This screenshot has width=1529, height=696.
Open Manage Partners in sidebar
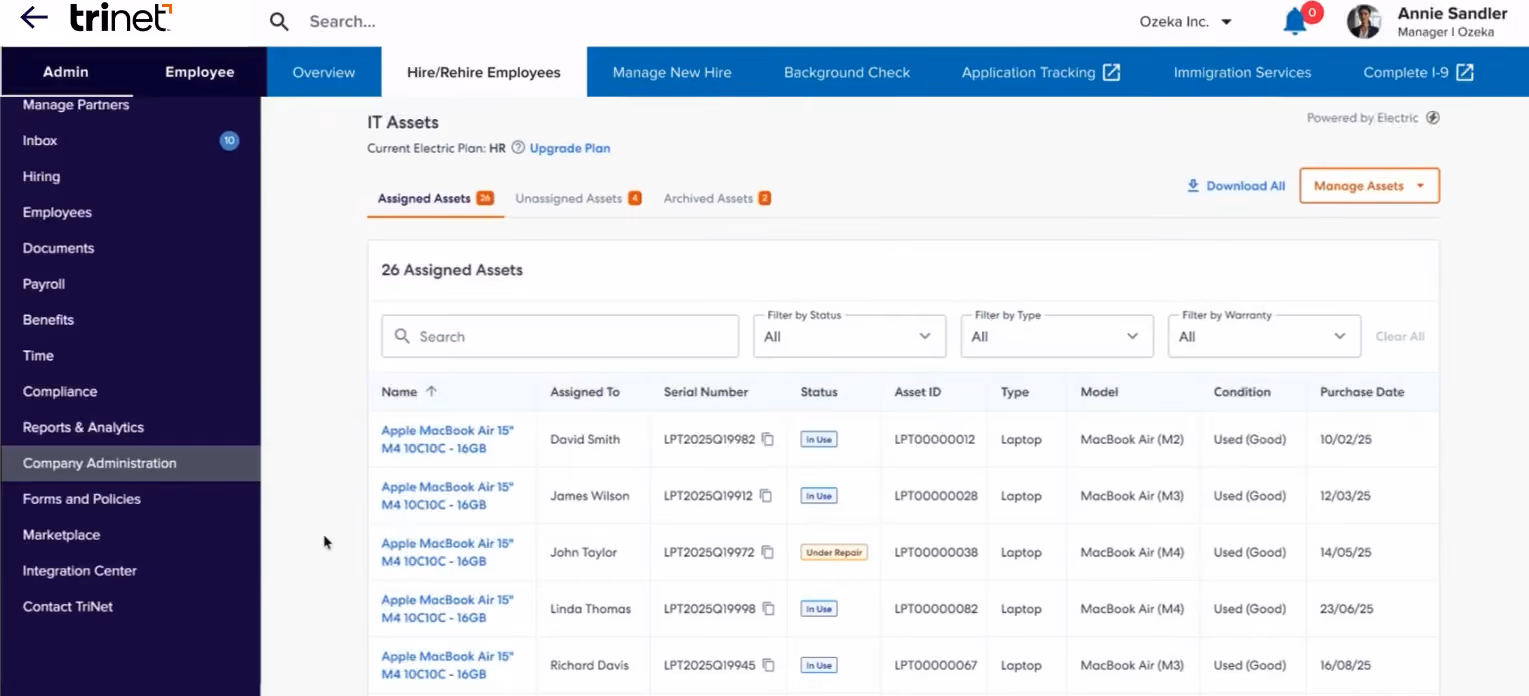pyautogui.click(x=76, y=105)
